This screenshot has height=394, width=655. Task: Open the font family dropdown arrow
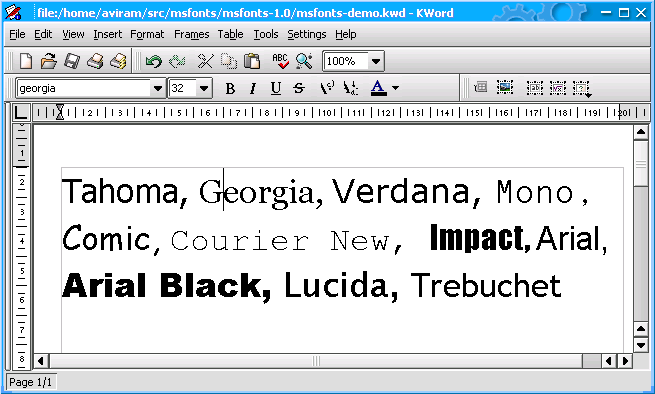pyautogui.click(x=157, y=88)
